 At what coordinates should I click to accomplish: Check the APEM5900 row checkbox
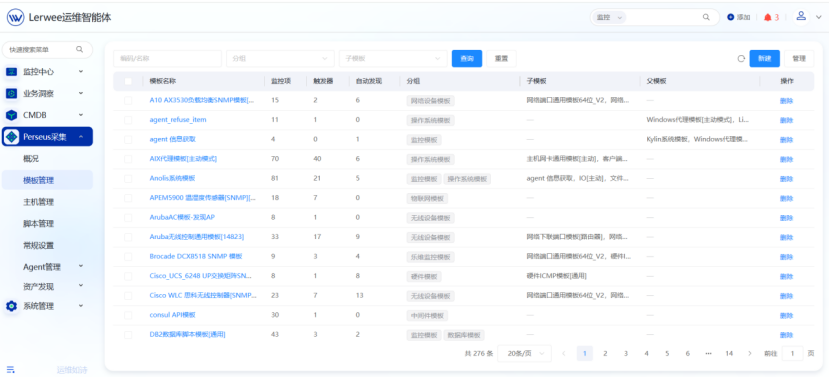tap(128, 198)
